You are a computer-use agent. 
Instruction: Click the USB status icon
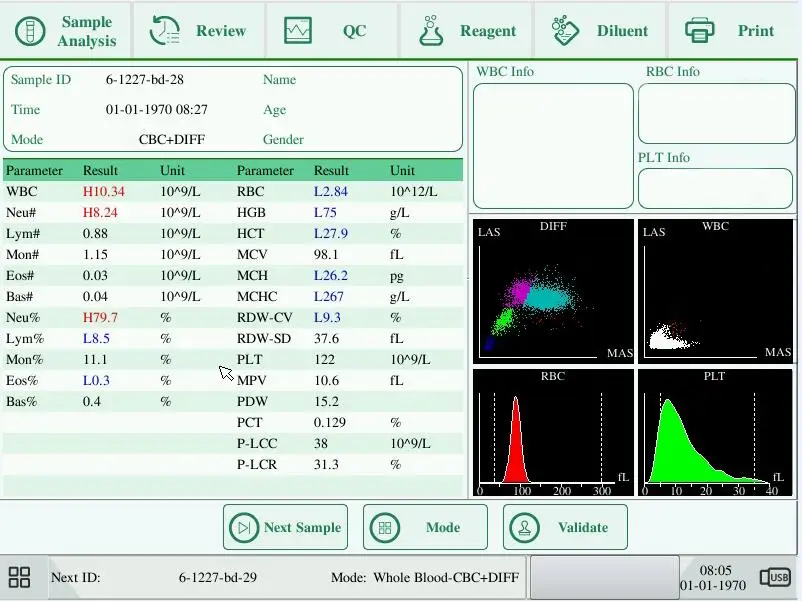[x=775, y=577]
